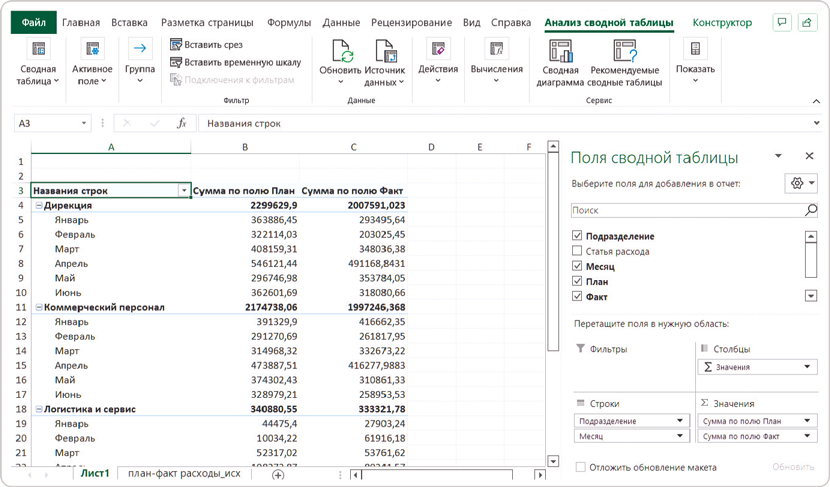Add a new sheet with plus button
The height and width of the screenshot is (487, 830).
coord(278,474)
